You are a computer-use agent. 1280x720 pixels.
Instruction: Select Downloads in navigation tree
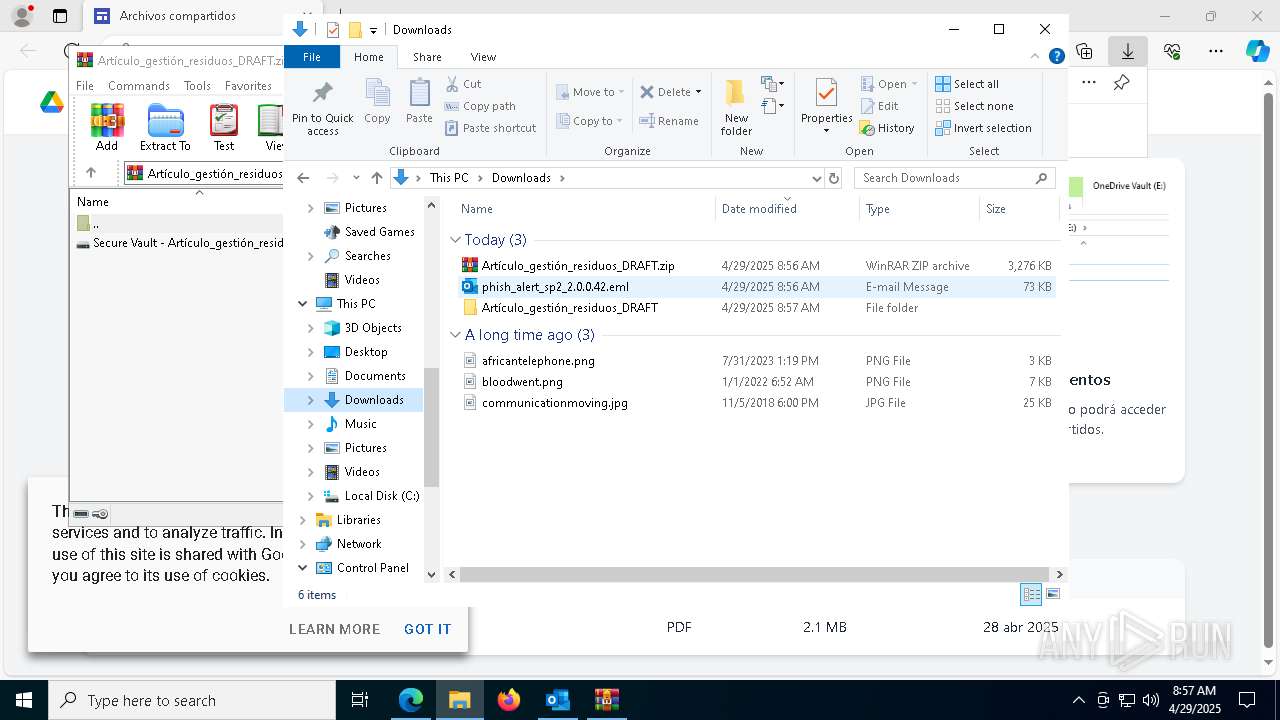click(x=374, y=400)
